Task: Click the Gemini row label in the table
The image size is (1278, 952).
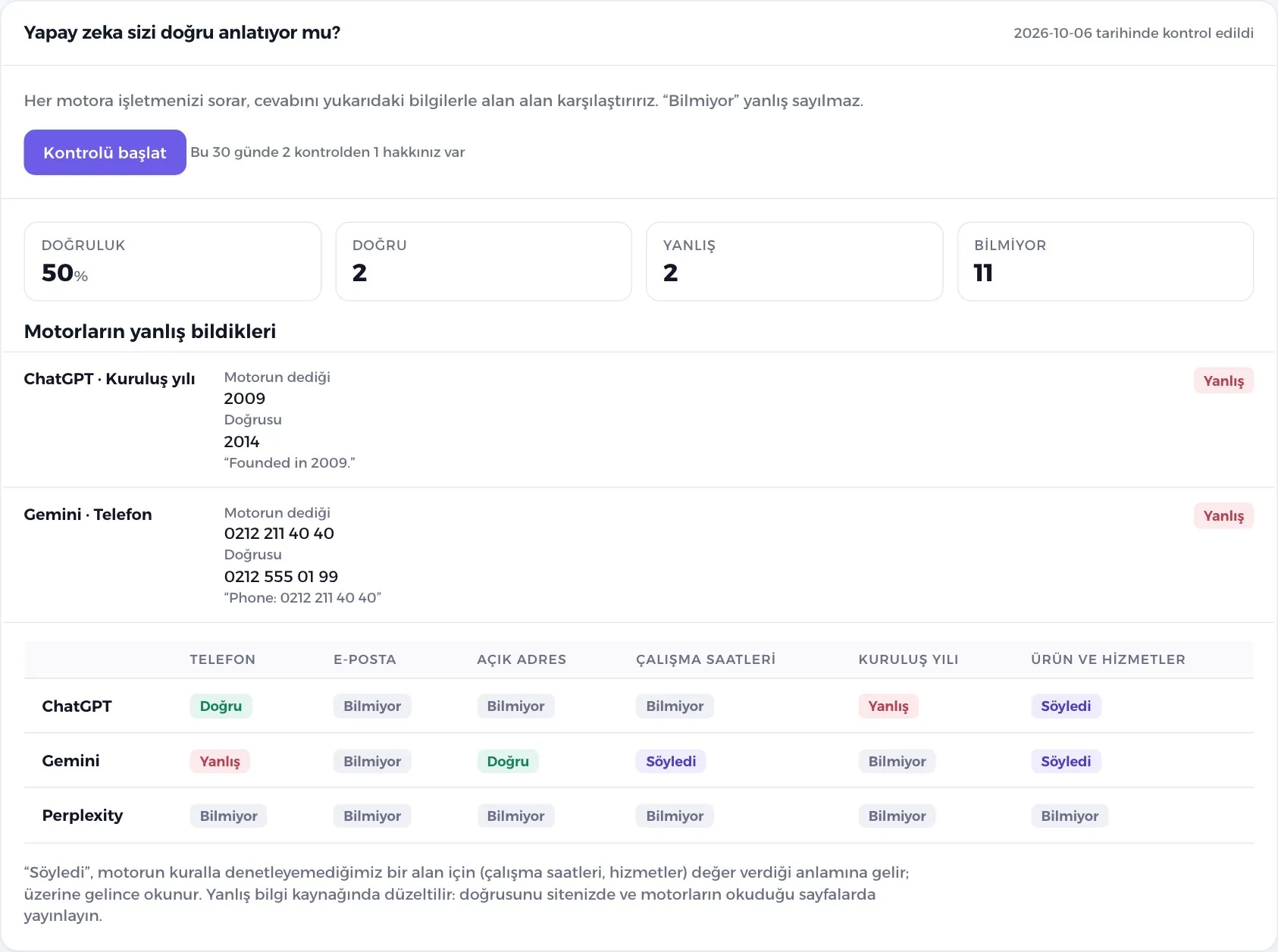Action: (70, 760)
